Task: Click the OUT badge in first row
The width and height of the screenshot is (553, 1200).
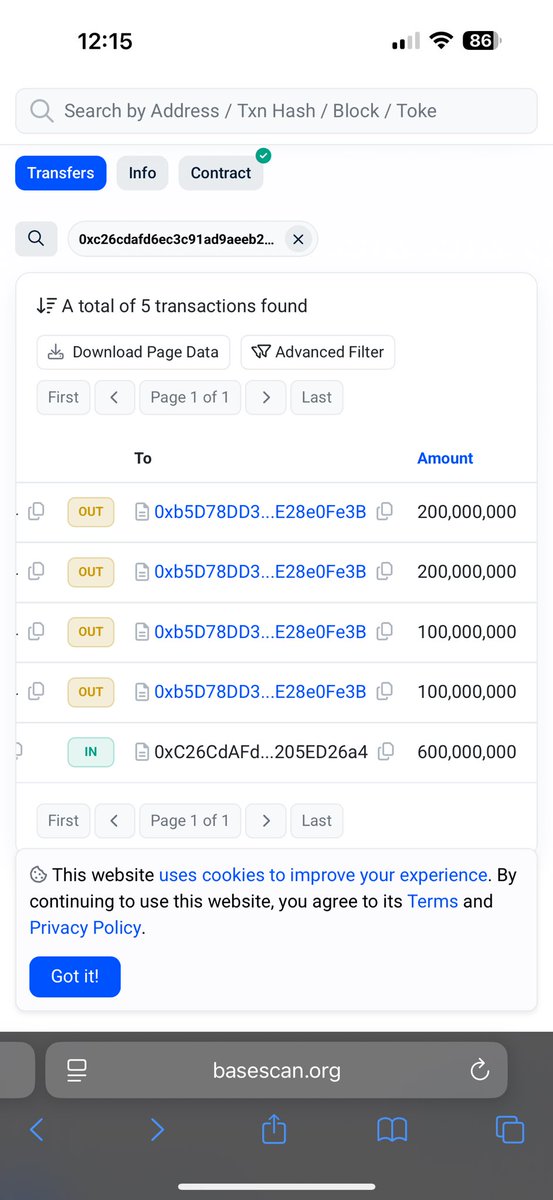Action: 91,512
